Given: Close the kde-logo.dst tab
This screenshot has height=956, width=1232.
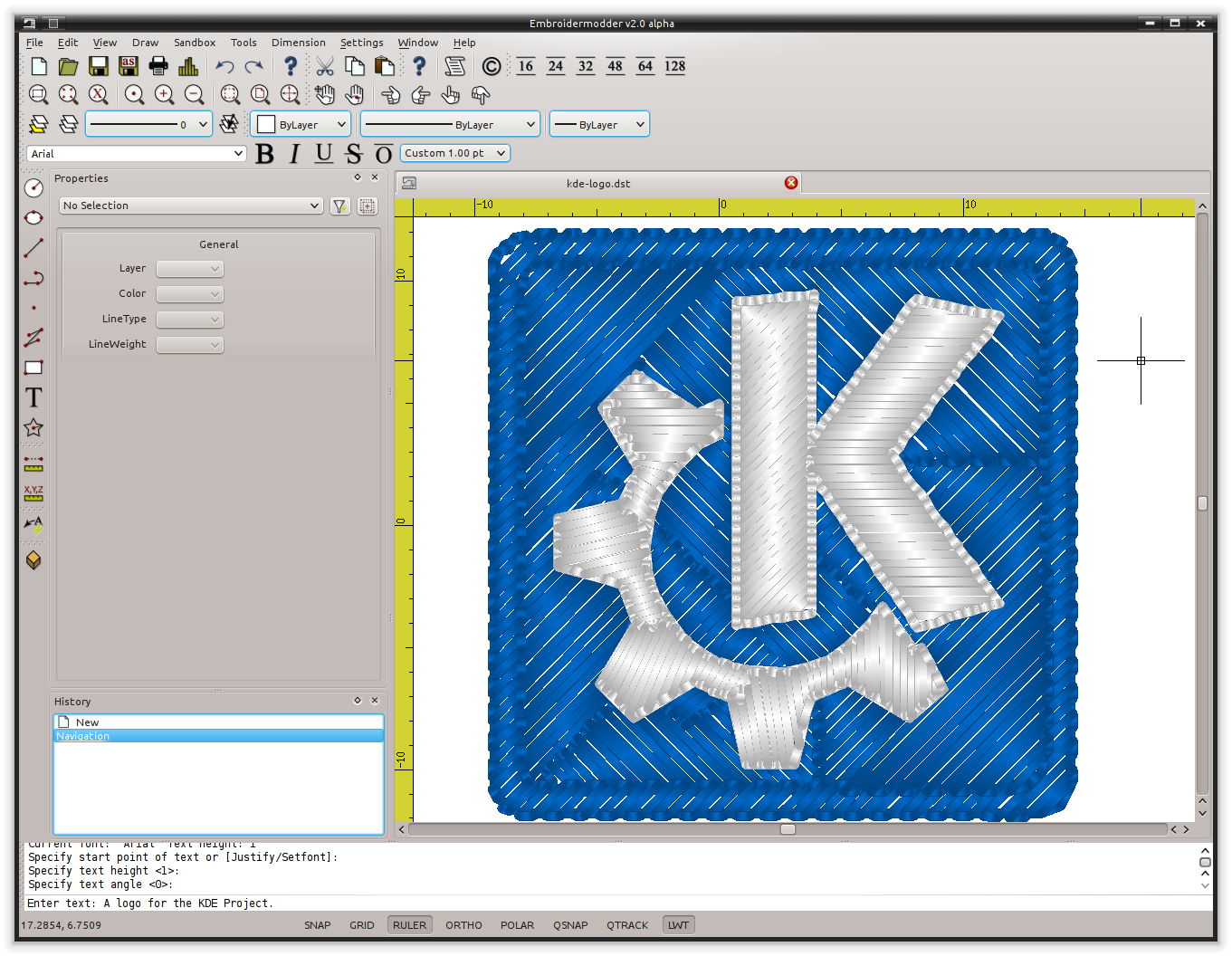Looking at the screenshot, I should 791,183.
